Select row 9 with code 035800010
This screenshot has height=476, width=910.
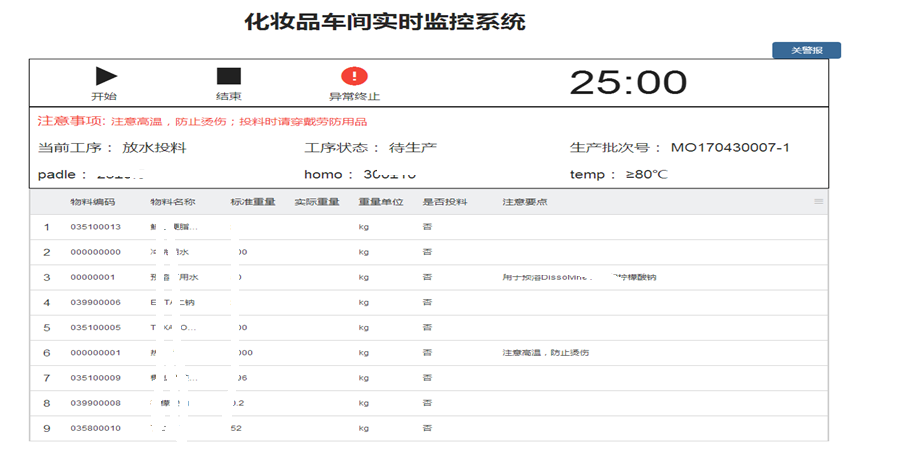pos(95,428)
